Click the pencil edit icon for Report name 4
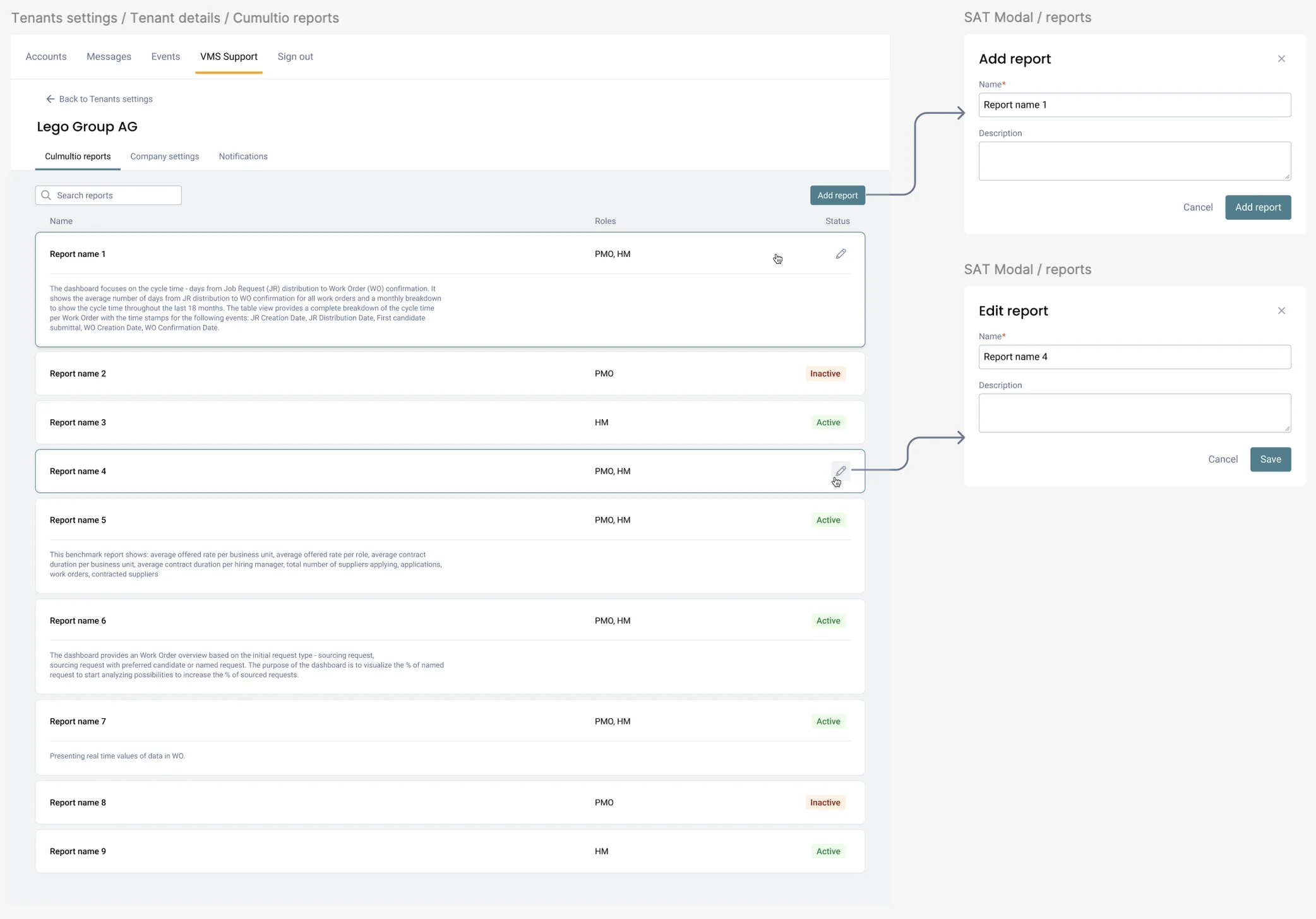 click(840, 471)
